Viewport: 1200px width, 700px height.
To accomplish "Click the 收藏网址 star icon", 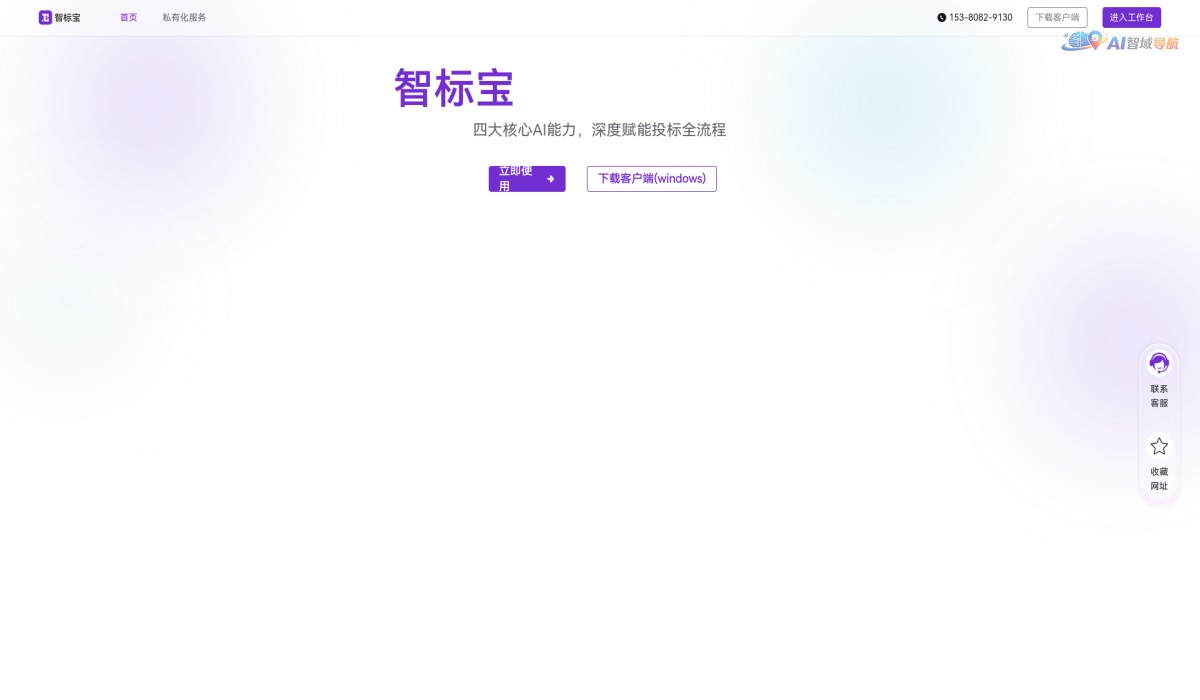I will tap(1159, 446).
